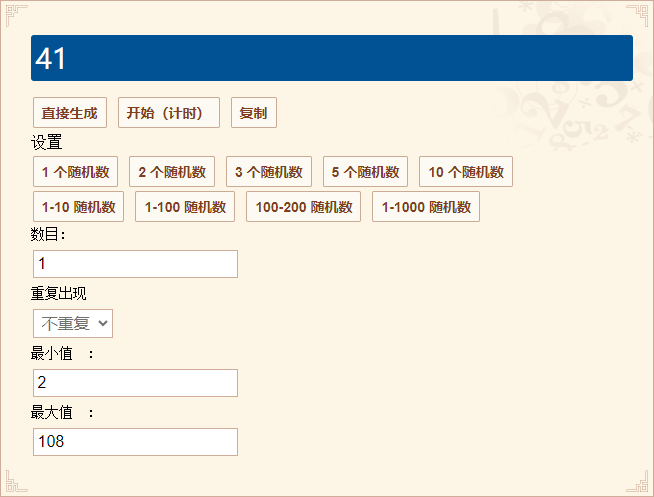Set range with 1-100 随机数 button
The image size is (654, 497).
(185, 207)
